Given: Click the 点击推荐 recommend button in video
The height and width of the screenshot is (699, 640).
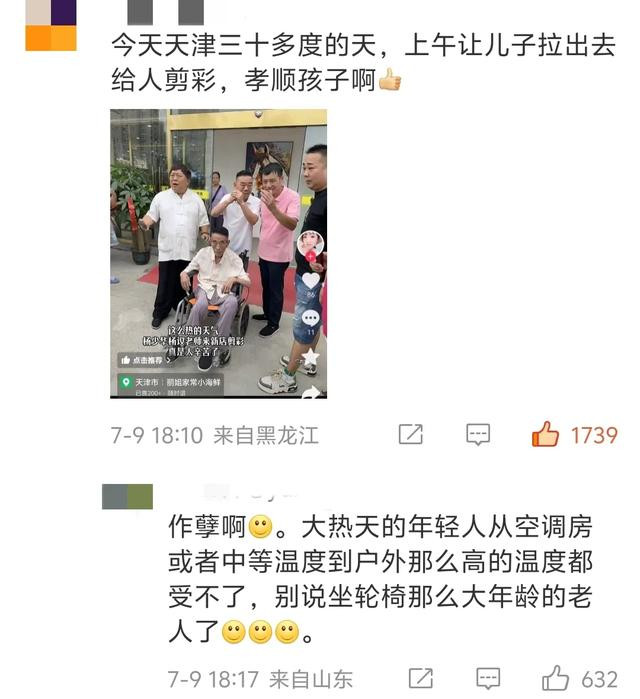Looking at the screenshot, I should coord(144,360).
